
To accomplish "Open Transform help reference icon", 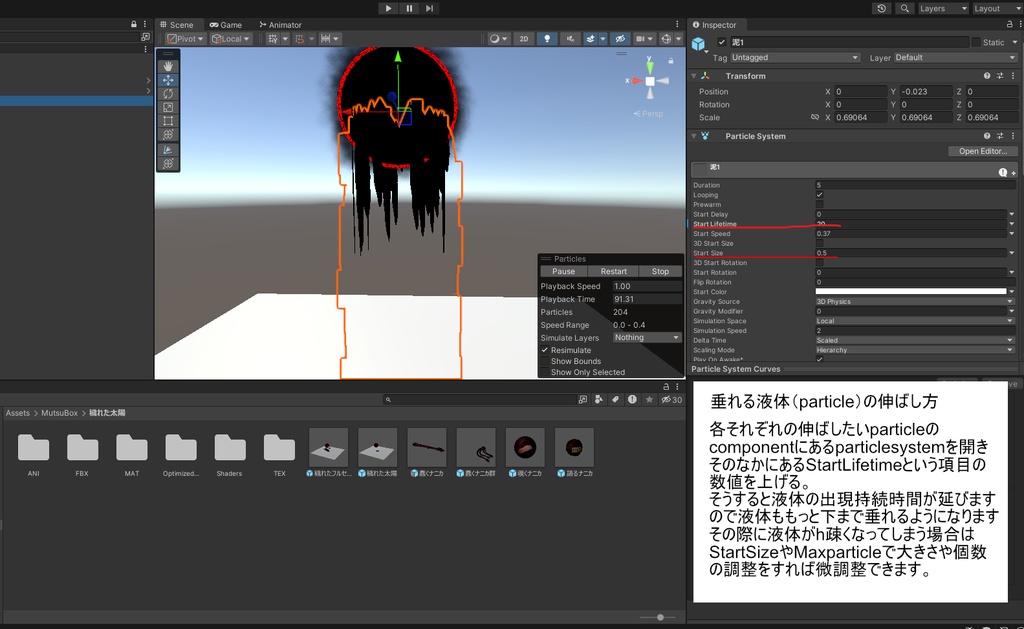I will coord(987,76).
